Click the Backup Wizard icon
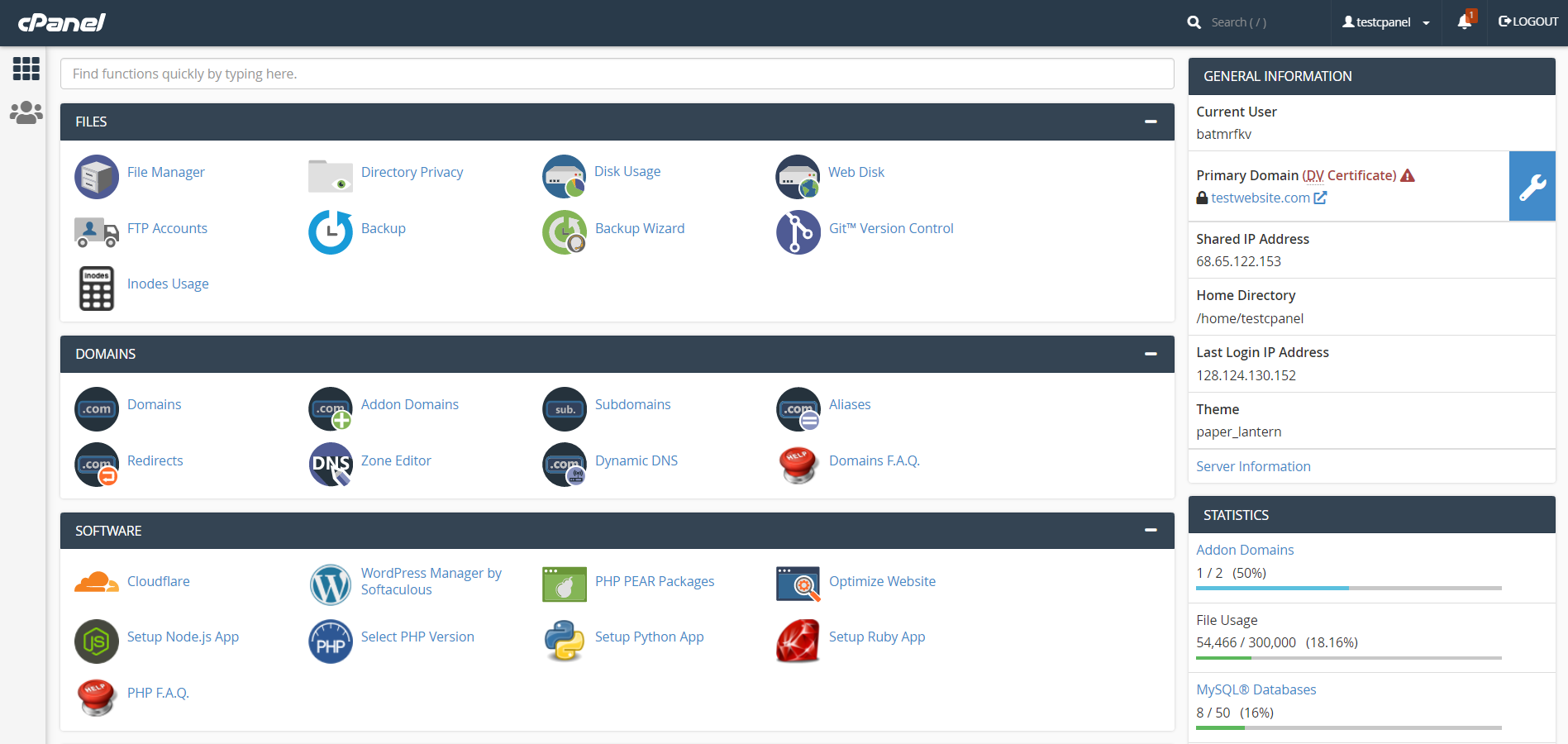This screenshot has width=1568, height=744. tap(565, 232)
